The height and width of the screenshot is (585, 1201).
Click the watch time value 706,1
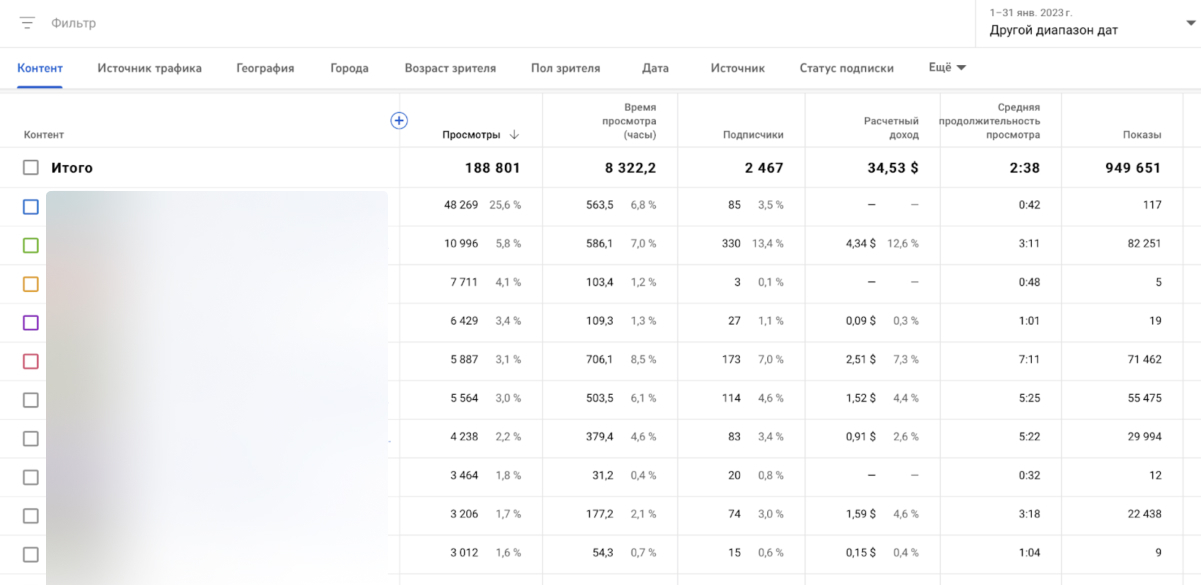tap(599, 360)
